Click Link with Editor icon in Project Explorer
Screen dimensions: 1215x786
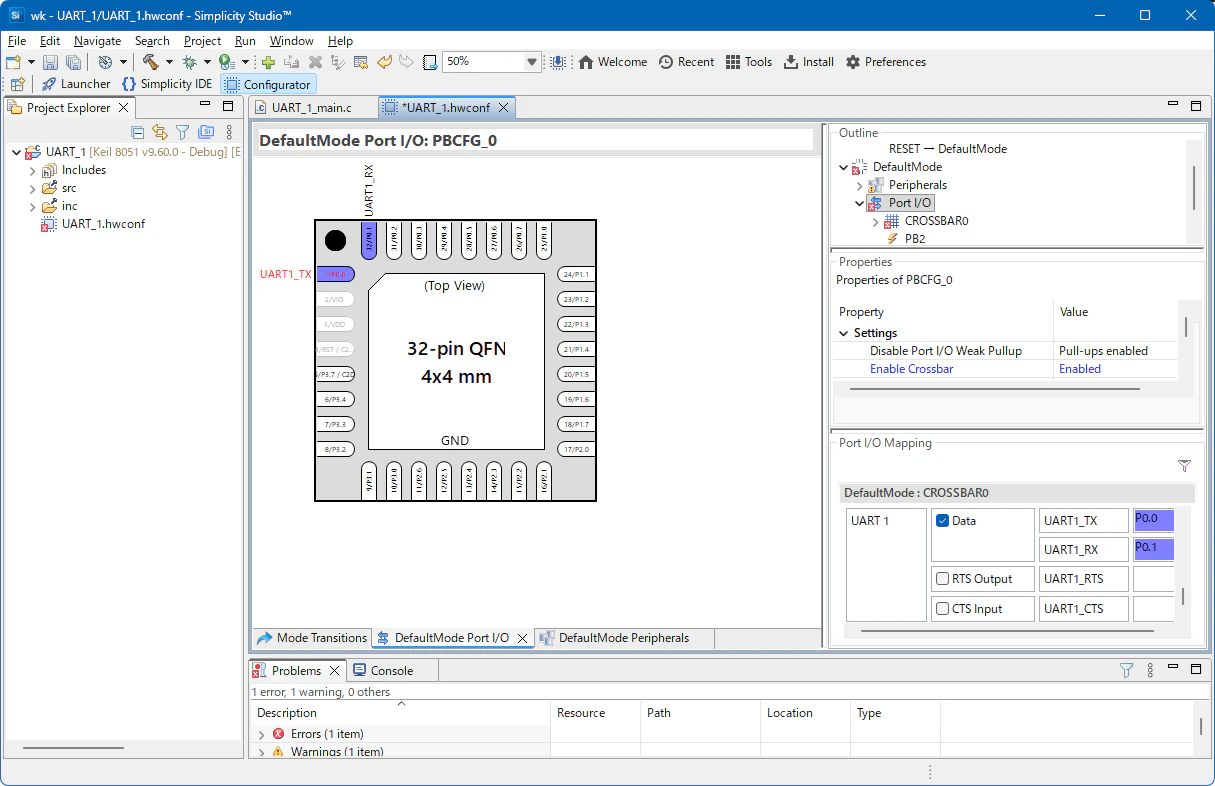160,132
